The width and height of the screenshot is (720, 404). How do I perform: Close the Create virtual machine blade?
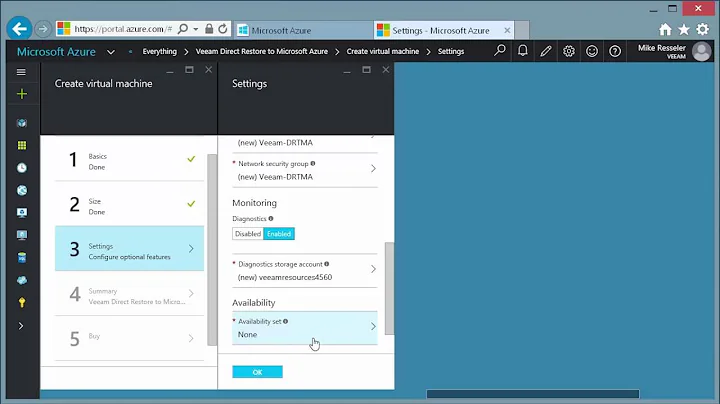[x=208, y=69]
